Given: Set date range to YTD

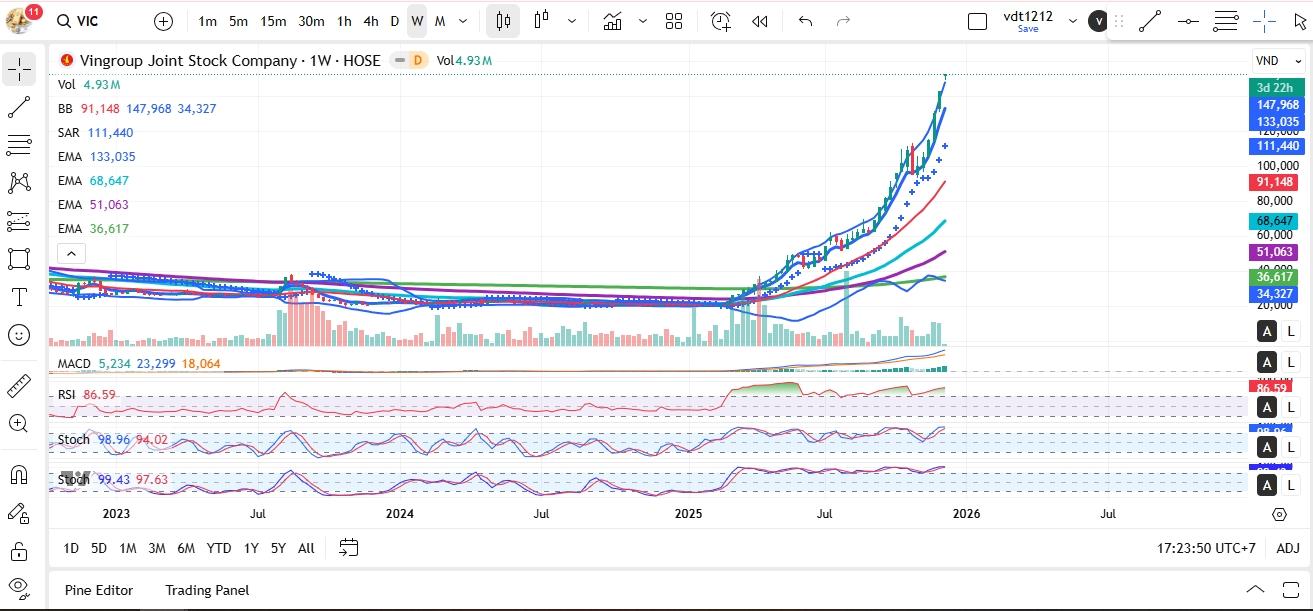Looking at the screenshot, I should tap(219, 548).
